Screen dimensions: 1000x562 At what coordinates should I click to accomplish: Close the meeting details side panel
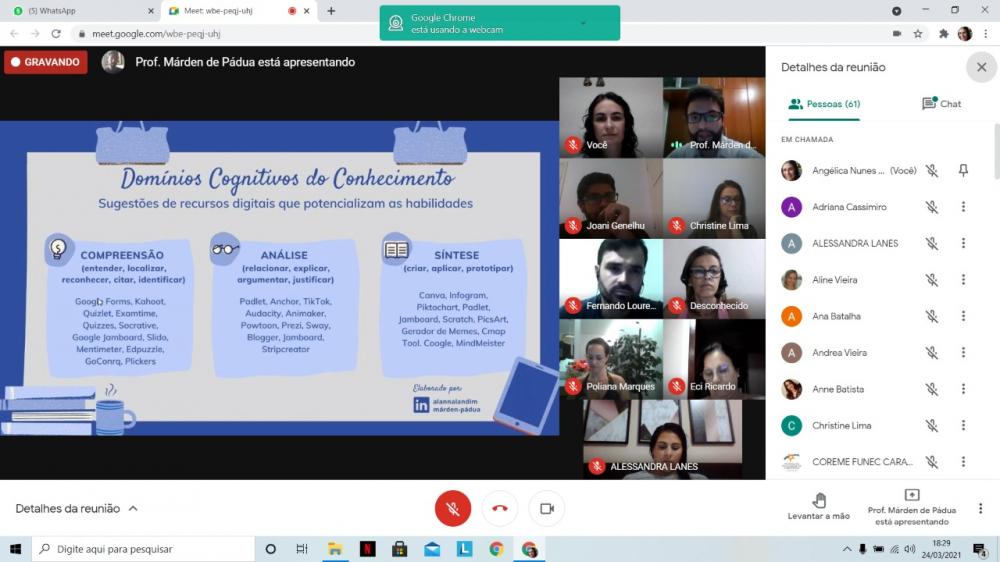[982, 67]
